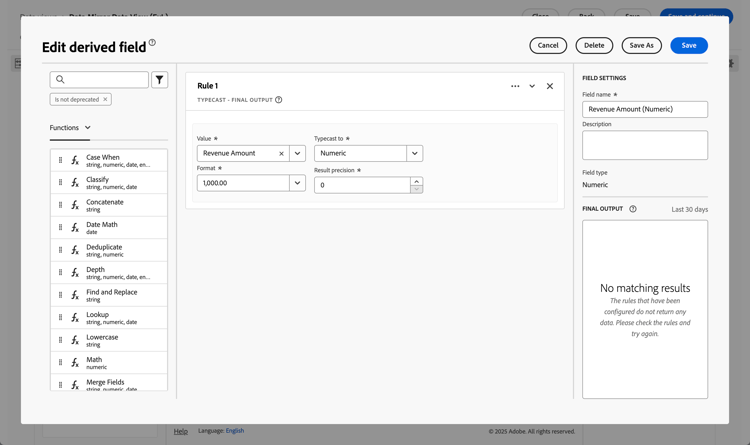Grab the Lookup drag handle
The width and height of the screenshot is (750, 445).
pyautogui.click(x=60, y=318)
